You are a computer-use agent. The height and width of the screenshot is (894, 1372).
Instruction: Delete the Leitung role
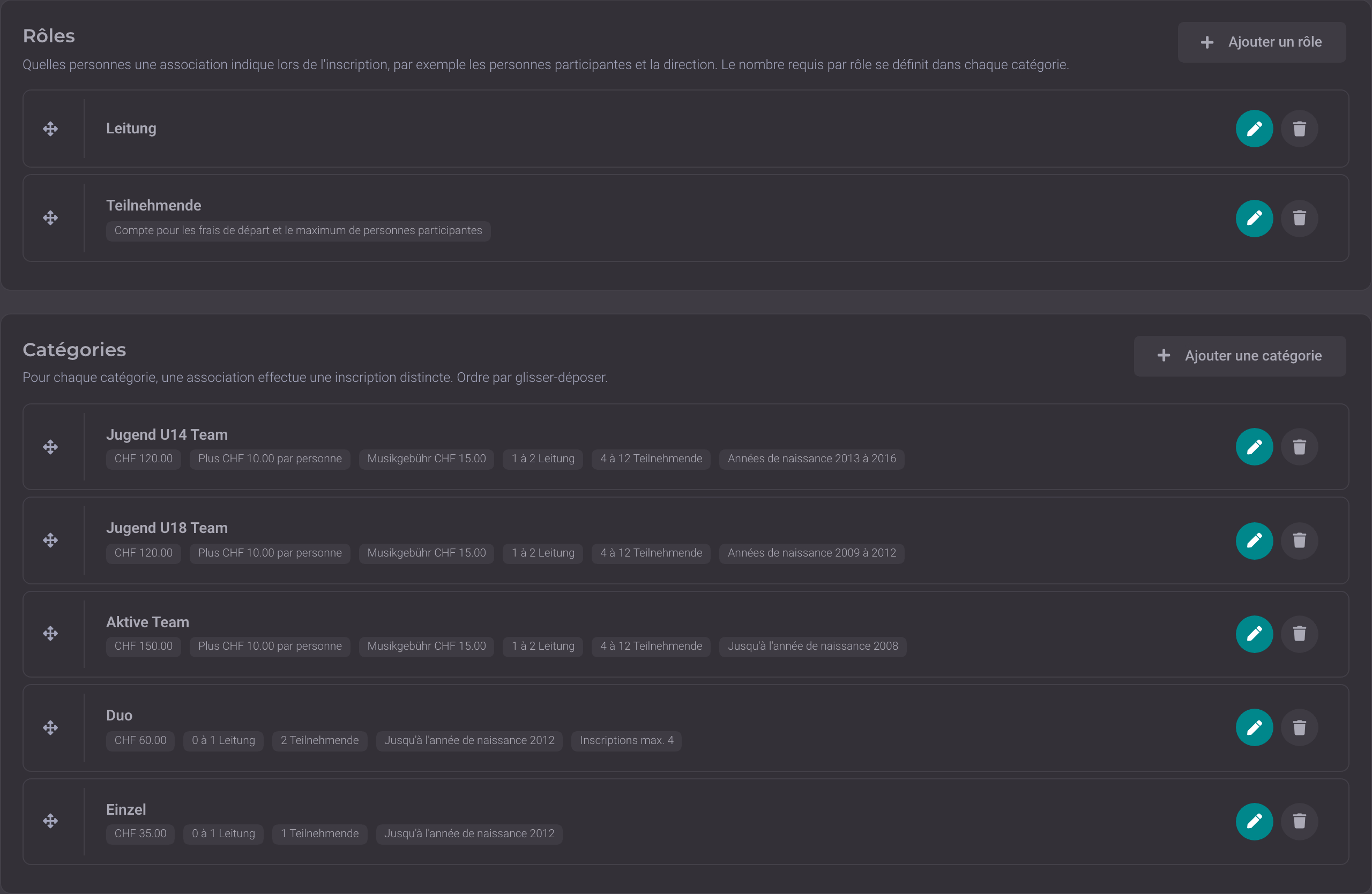[x=1299, y=129]
